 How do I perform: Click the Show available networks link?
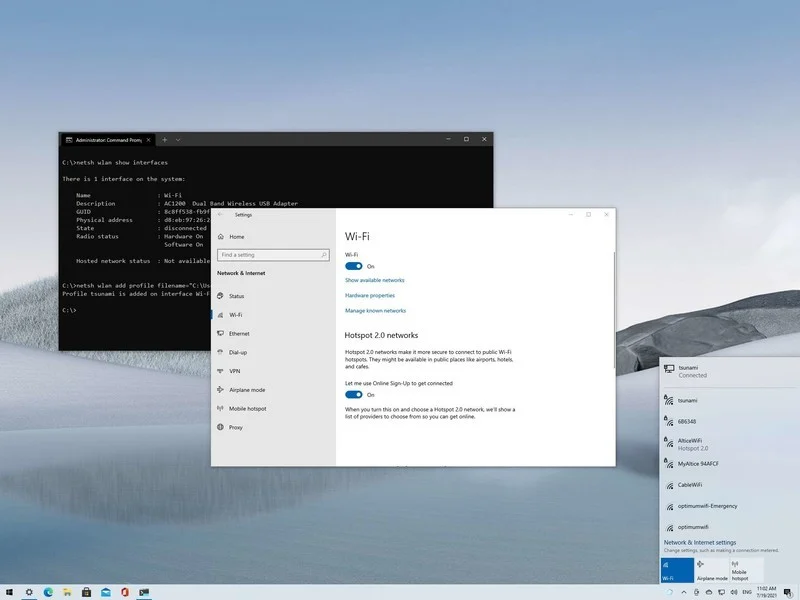click(374, 280)
